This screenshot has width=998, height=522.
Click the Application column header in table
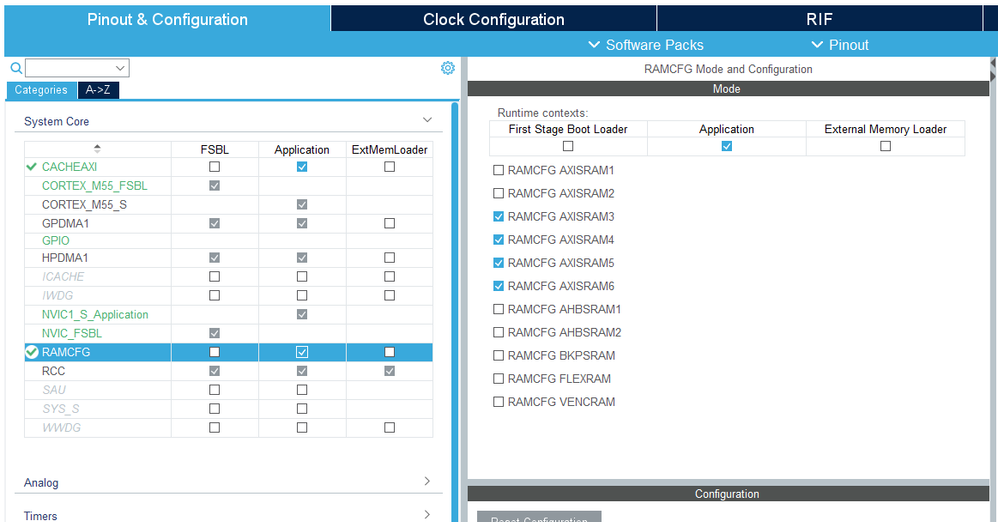tap(302, 150)
